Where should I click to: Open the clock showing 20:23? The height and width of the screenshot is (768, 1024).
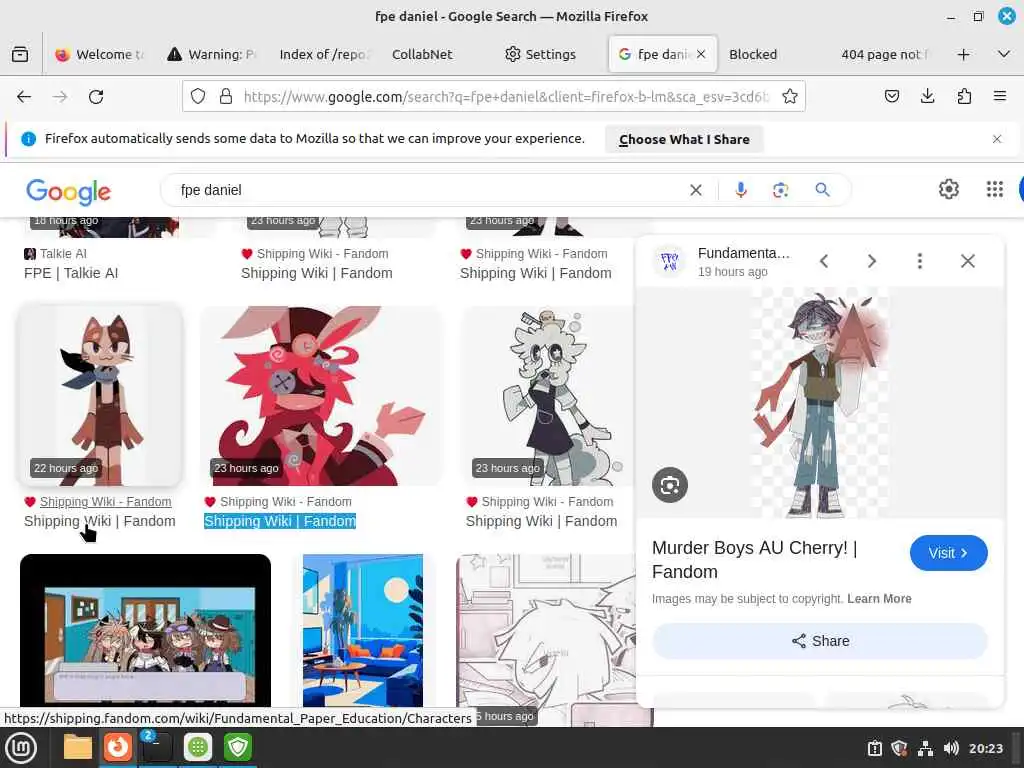[x=985, y=748]
